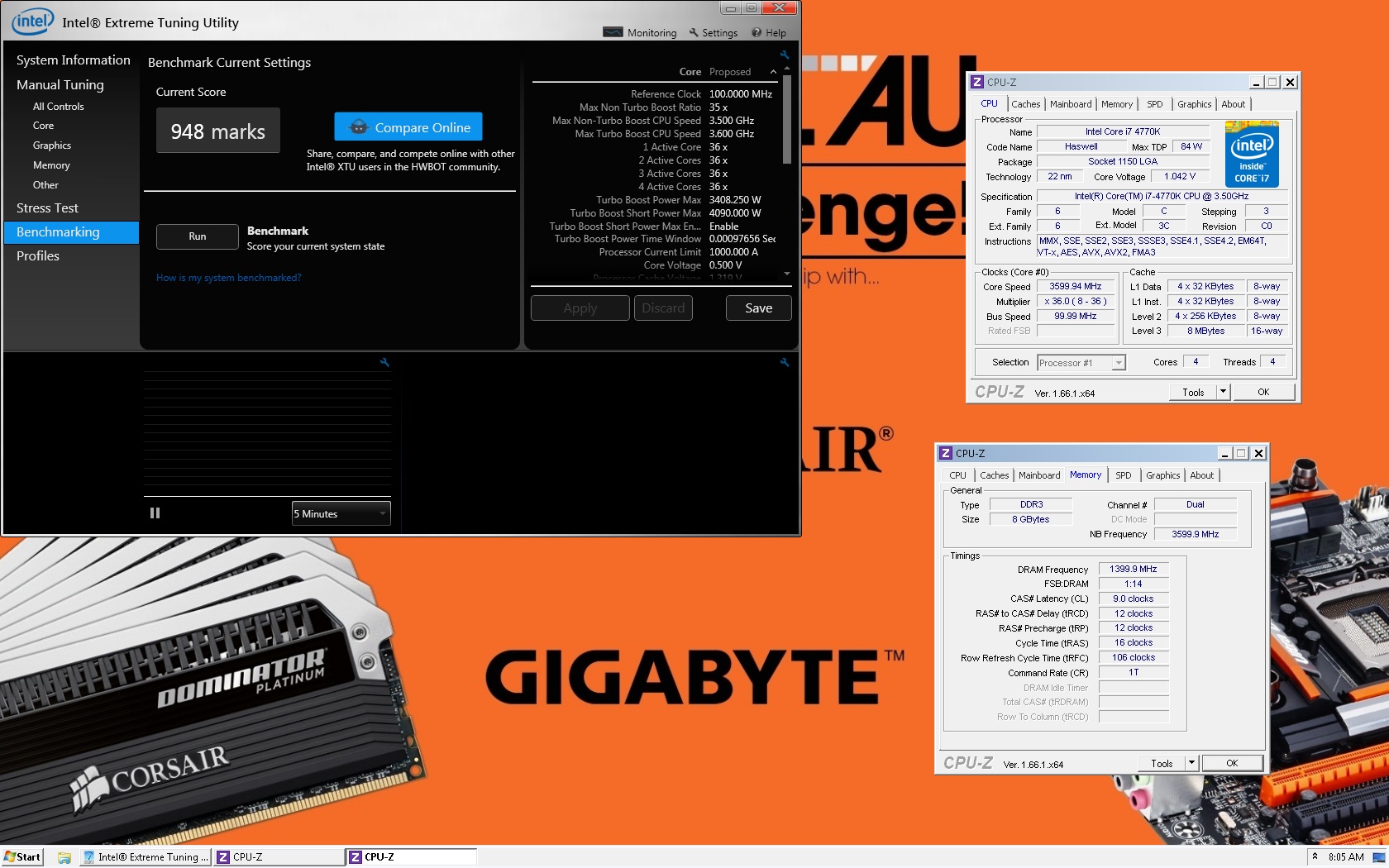Click CPU-Z title icon in upper window
The width and height of the screenshot is (1389, 868).
[x=977, y=82]
